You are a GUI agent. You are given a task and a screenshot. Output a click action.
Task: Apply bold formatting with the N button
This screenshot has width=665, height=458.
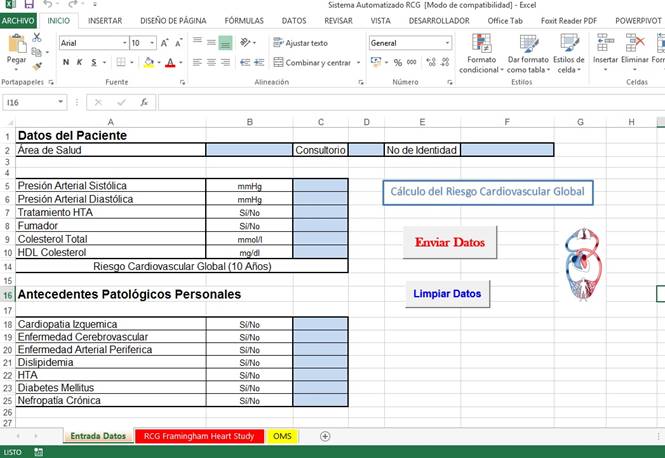[66, 62]
